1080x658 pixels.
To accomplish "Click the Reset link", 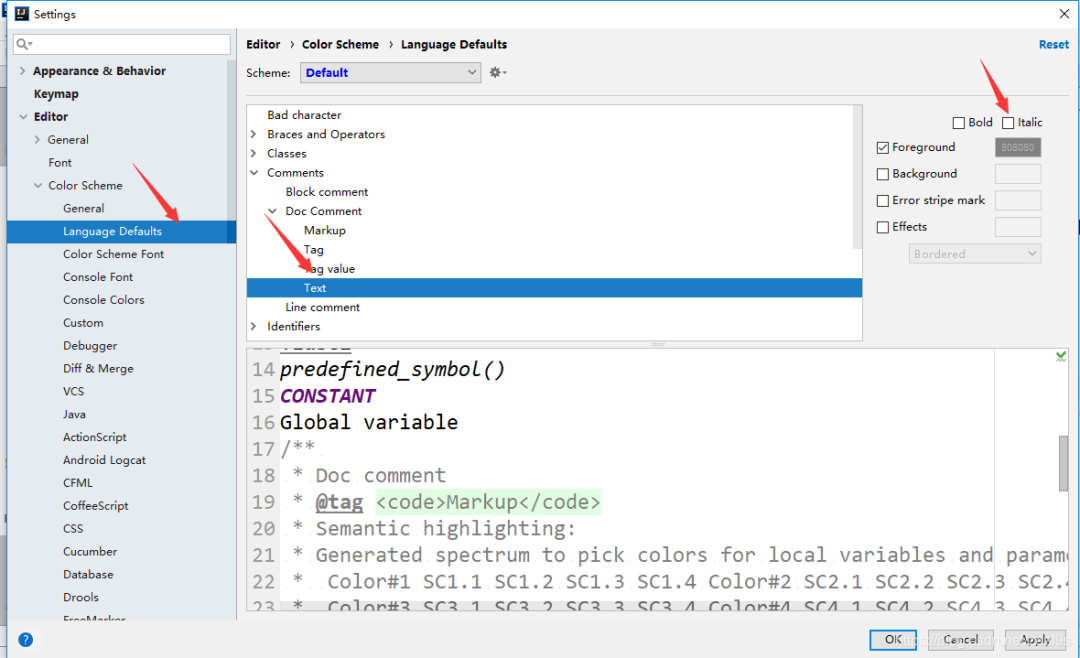I will coord(1054,44).
